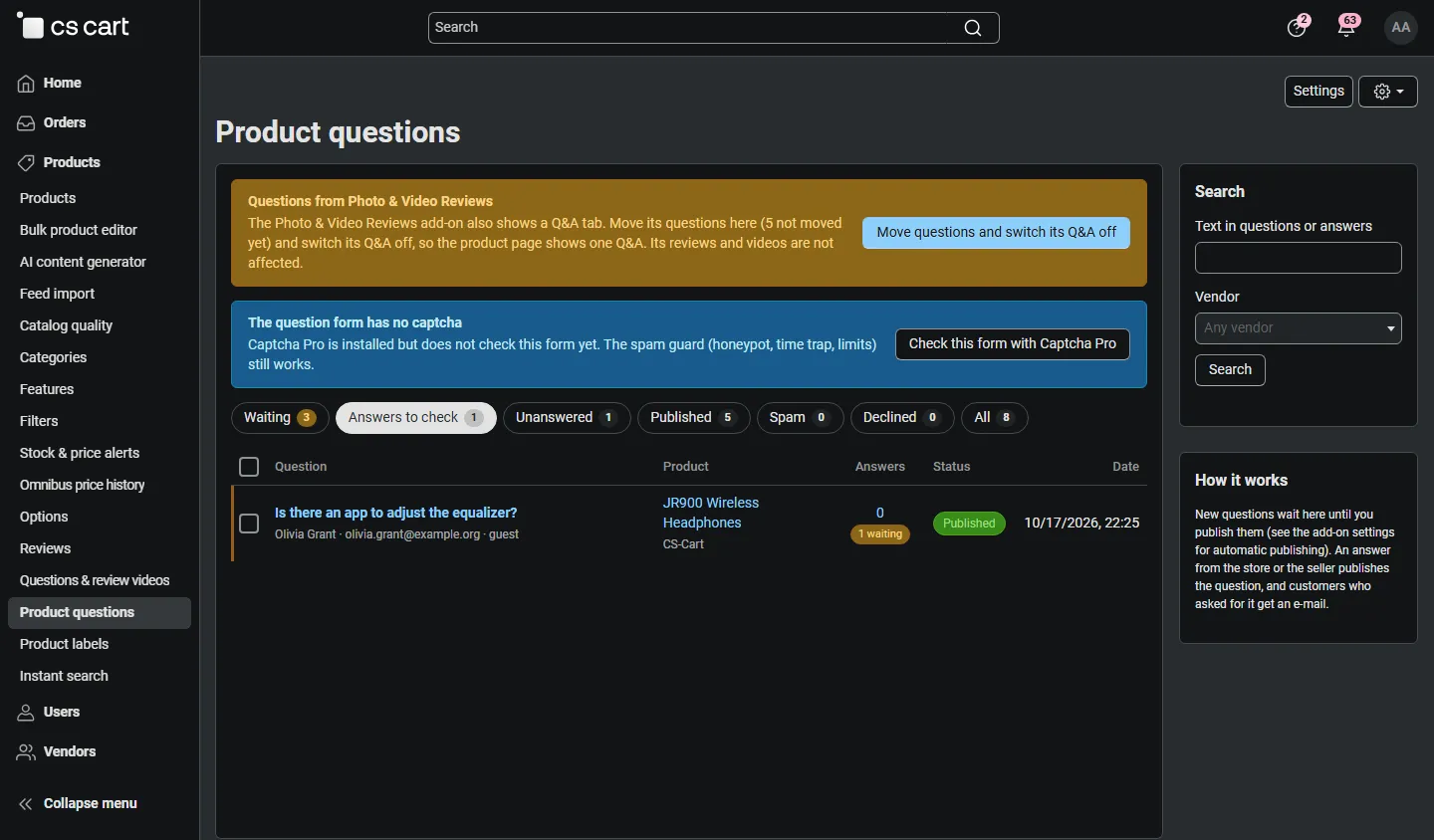Open Categories in the sidebar
Viewport: 1434px width, 840px height.
53,358
